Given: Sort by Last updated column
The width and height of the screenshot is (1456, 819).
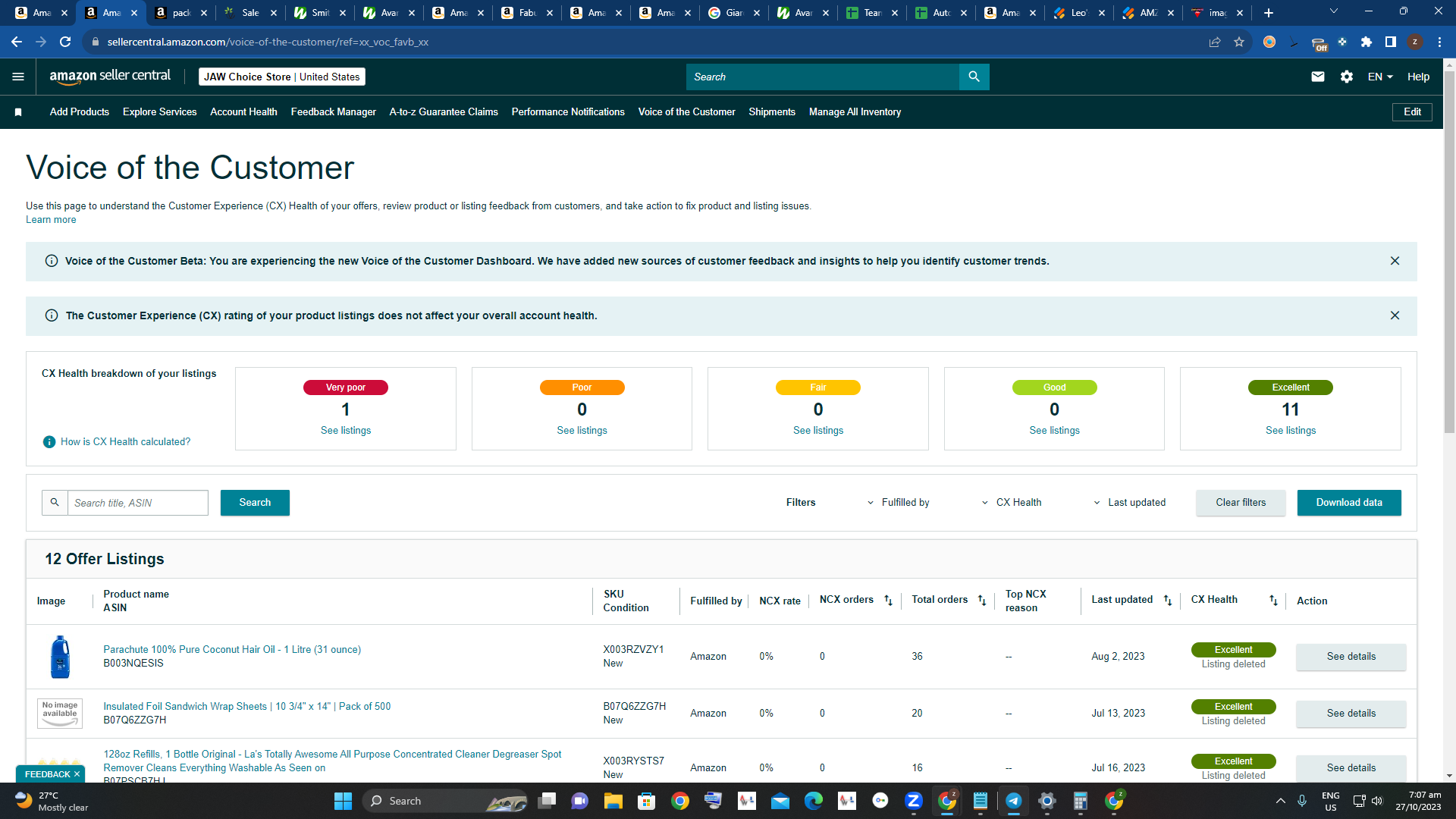Looking at the screenshot, I should [x=1168, y=601].
